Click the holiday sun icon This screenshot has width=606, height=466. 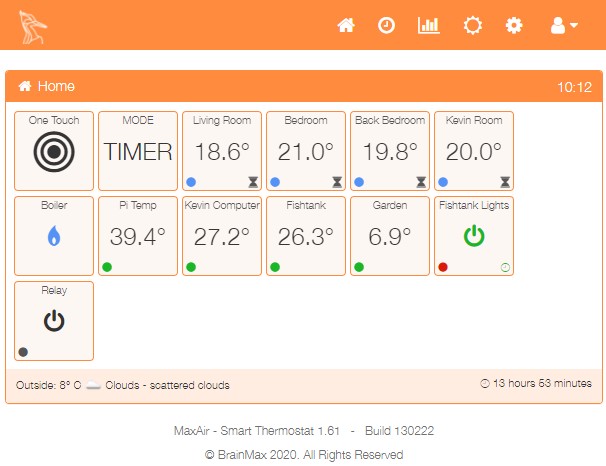pos(472,25)
